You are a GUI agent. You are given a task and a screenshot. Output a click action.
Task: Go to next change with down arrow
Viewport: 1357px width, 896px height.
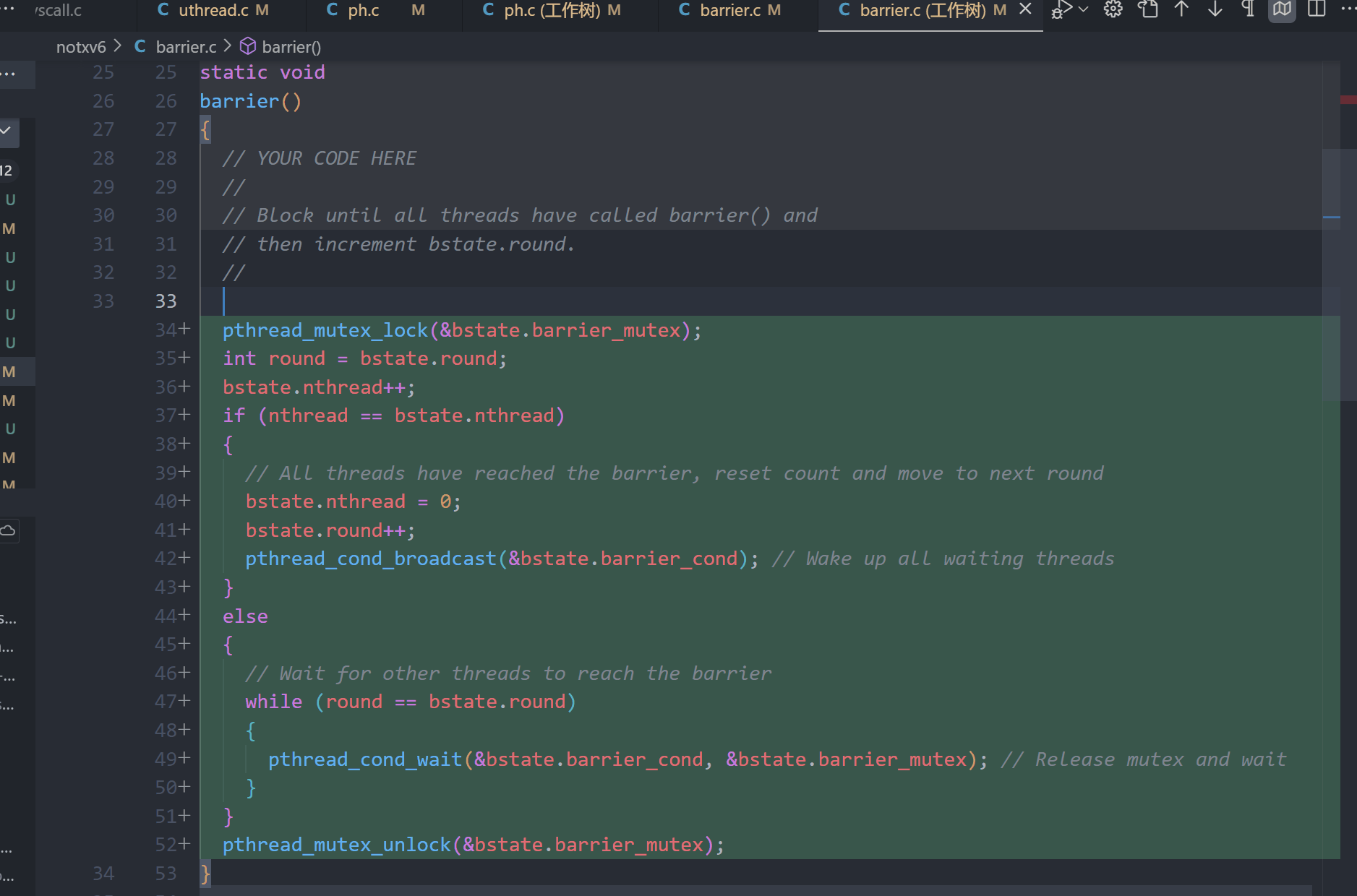(x=1215, y=9)
